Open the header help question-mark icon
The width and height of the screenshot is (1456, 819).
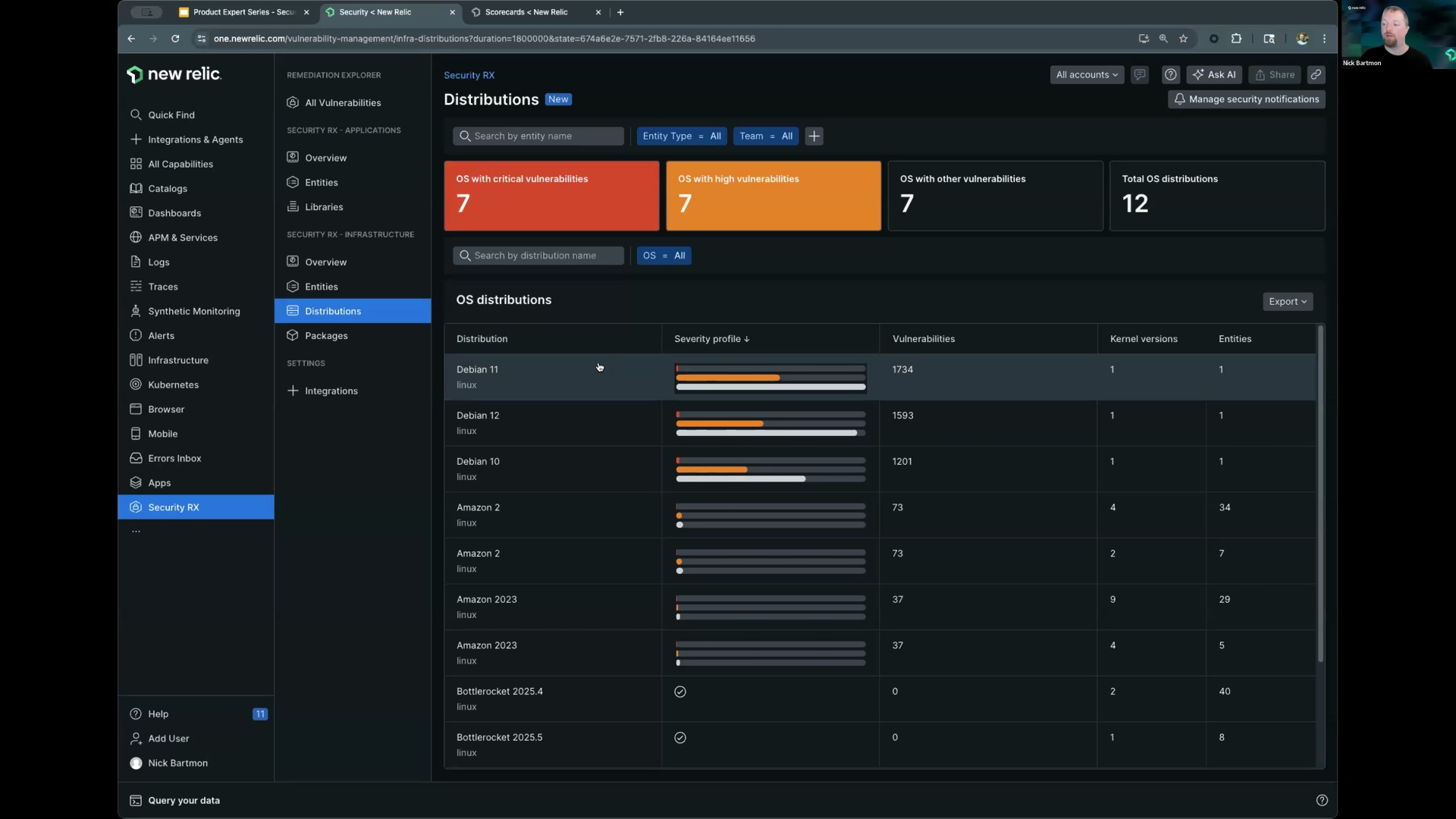click(1170, 75)
